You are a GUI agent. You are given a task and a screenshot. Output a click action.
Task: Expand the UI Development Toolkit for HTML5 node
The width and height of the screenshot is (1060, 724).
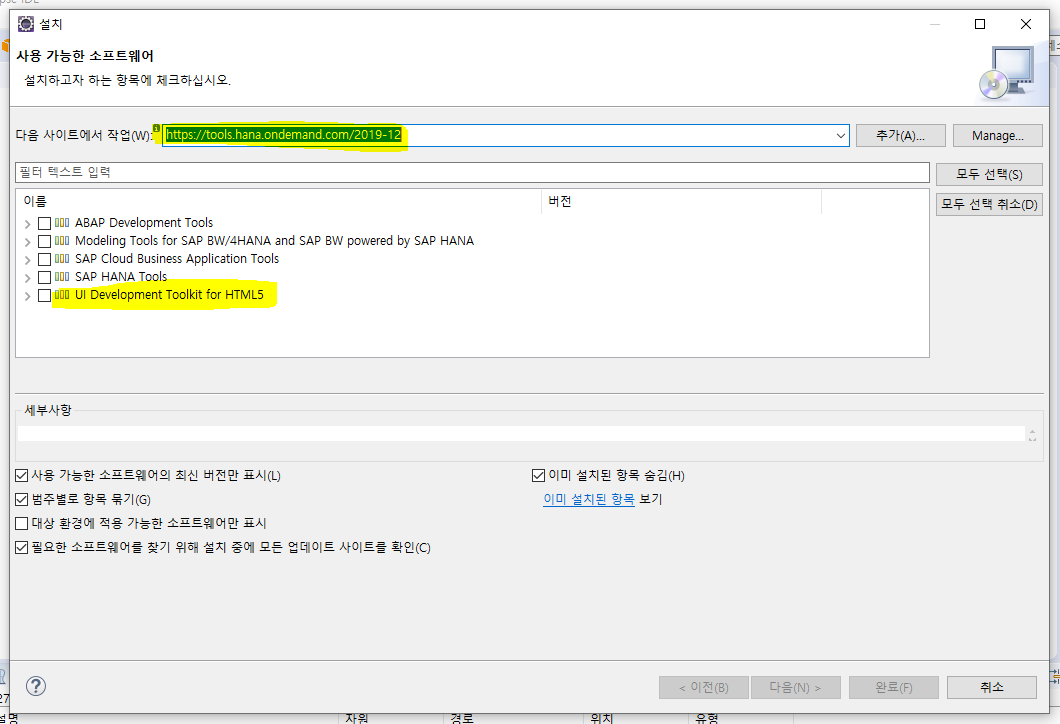[28, 296]
